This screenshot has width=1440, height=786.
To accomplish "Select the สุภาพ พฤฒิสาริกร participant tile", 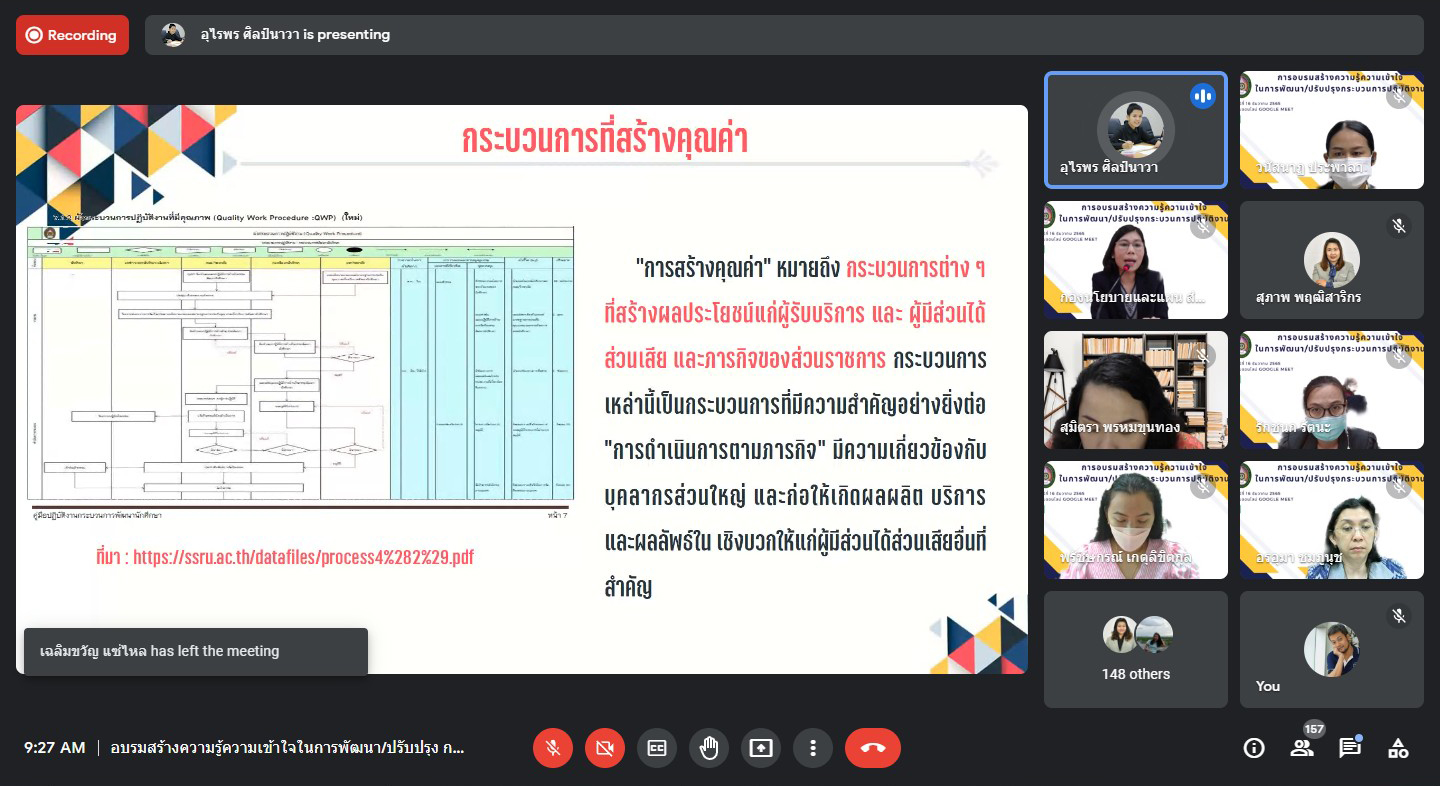I will coord(1331,260).
